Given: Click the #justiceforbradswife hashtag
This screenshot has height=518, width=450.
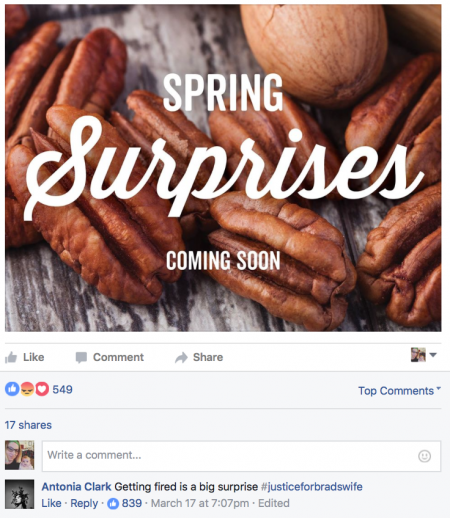Looking at the screenshot, I should pyautogui.click(x=312, y=487).
